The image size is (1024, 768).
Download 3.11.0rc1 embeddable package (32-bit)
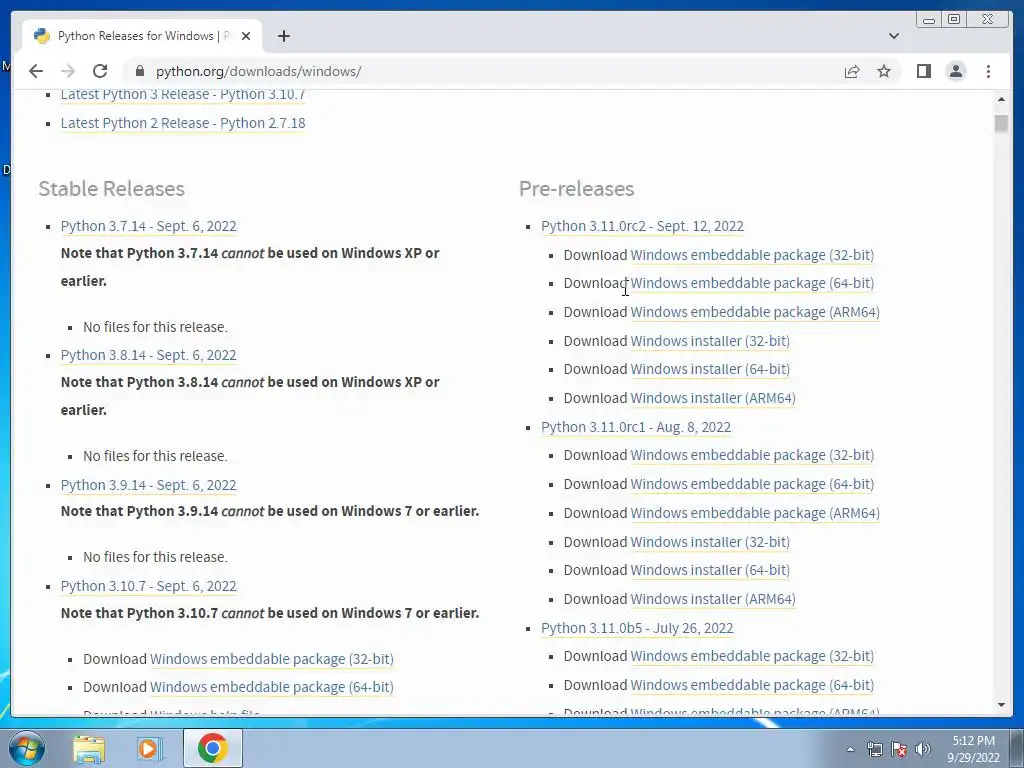(752, 455)
